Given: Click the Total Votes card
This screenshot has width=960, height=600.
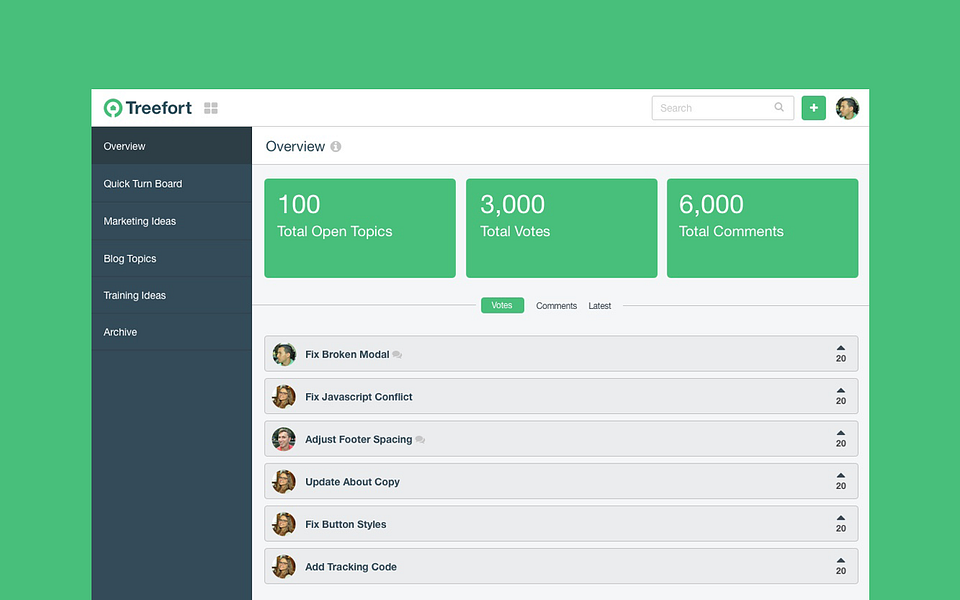Looking at the screenshot, I should click(x=561, y=228).
